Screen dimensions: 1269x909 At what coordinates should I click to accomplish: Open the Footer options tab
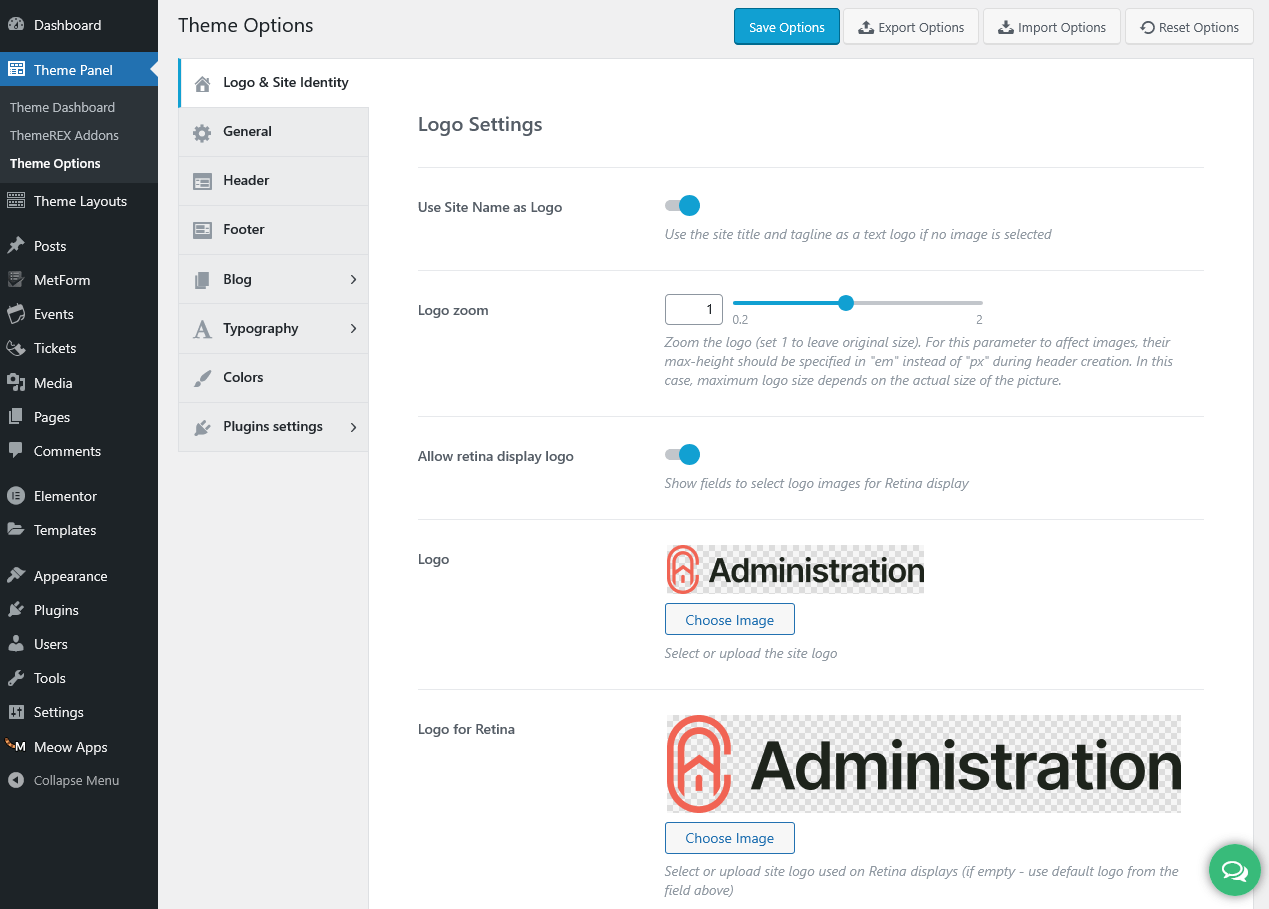pyautogui.click(x=243, y=230)
